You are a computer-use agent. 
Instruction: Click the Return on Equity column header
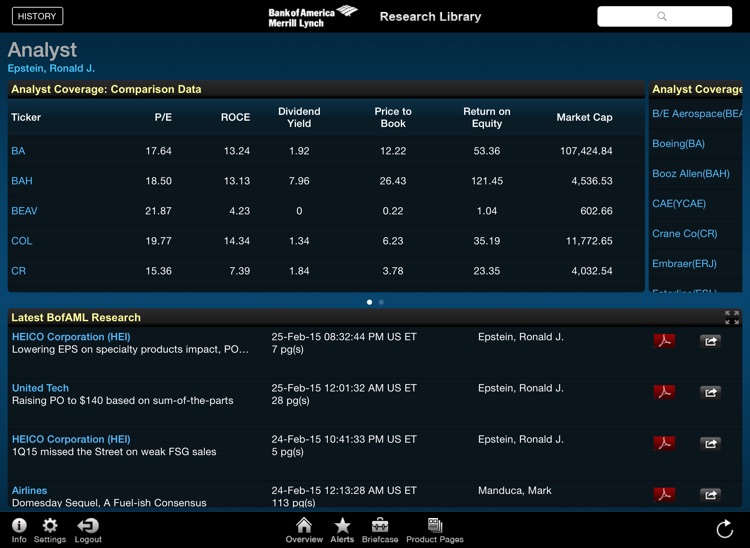487,118
